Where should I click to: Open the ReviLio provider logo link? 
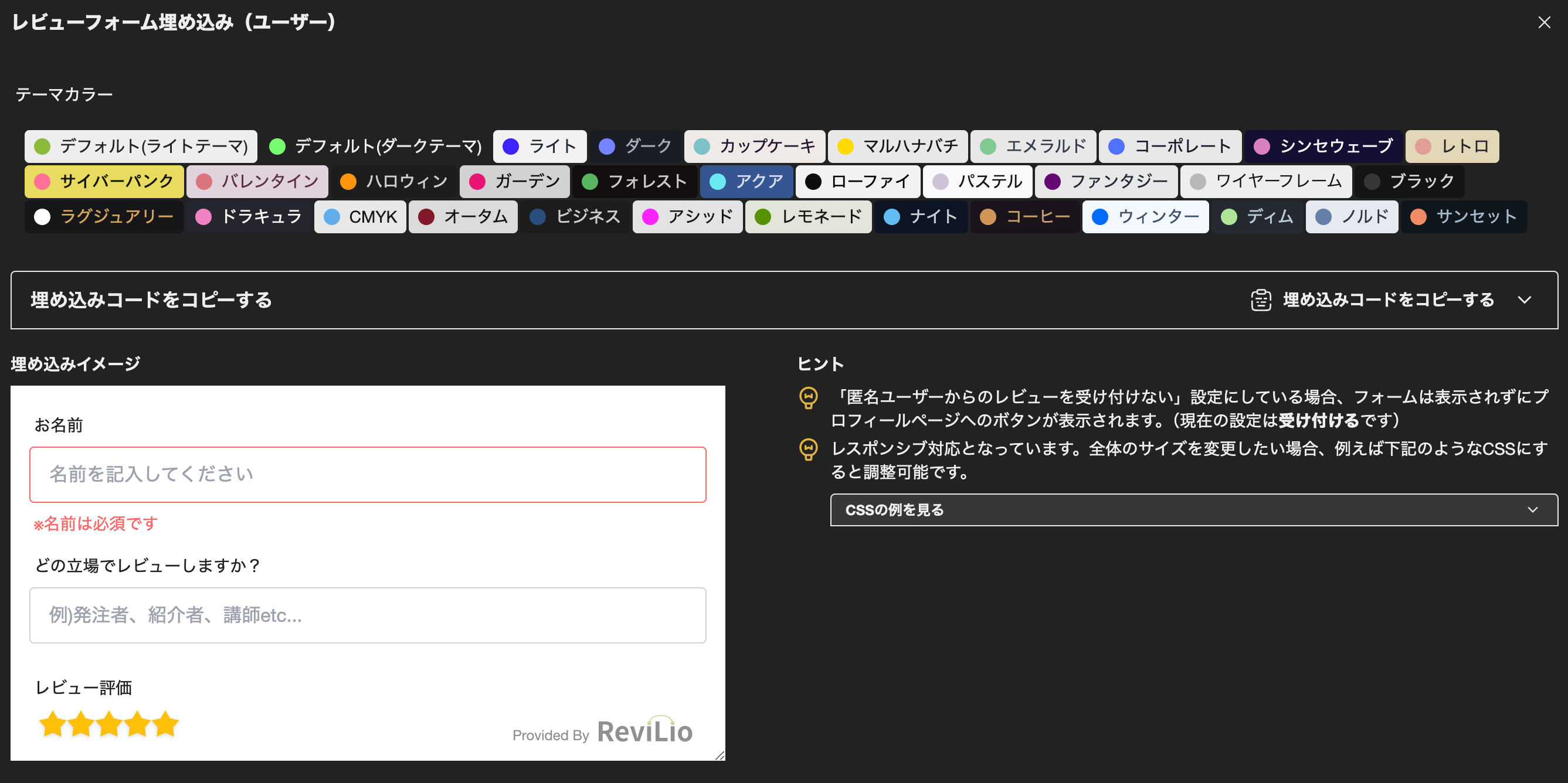644,730
